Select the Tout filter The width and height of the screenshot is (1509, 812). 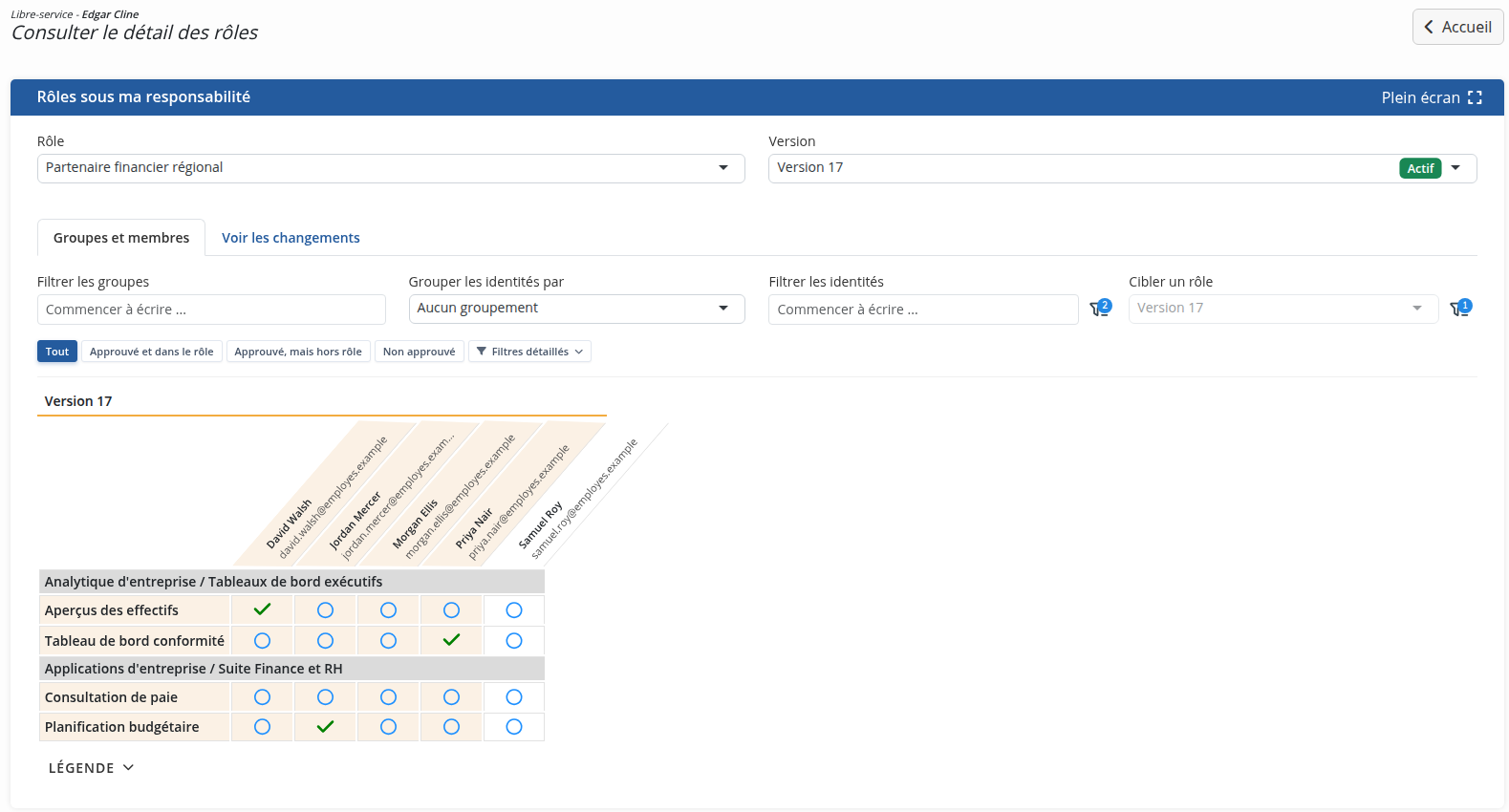(57, 352)
